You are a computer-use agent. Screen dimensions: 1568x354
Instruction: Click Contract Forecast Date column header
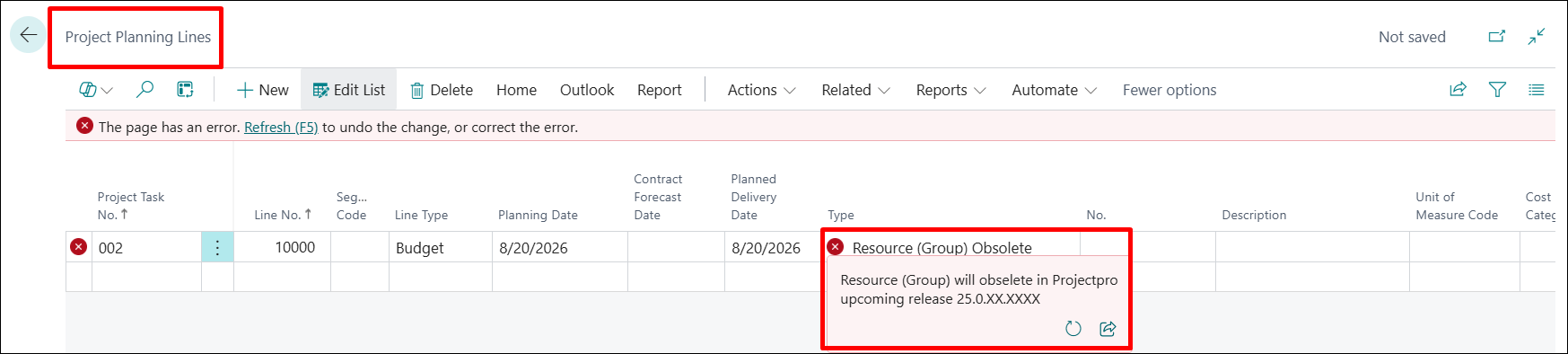coord(658,197)
